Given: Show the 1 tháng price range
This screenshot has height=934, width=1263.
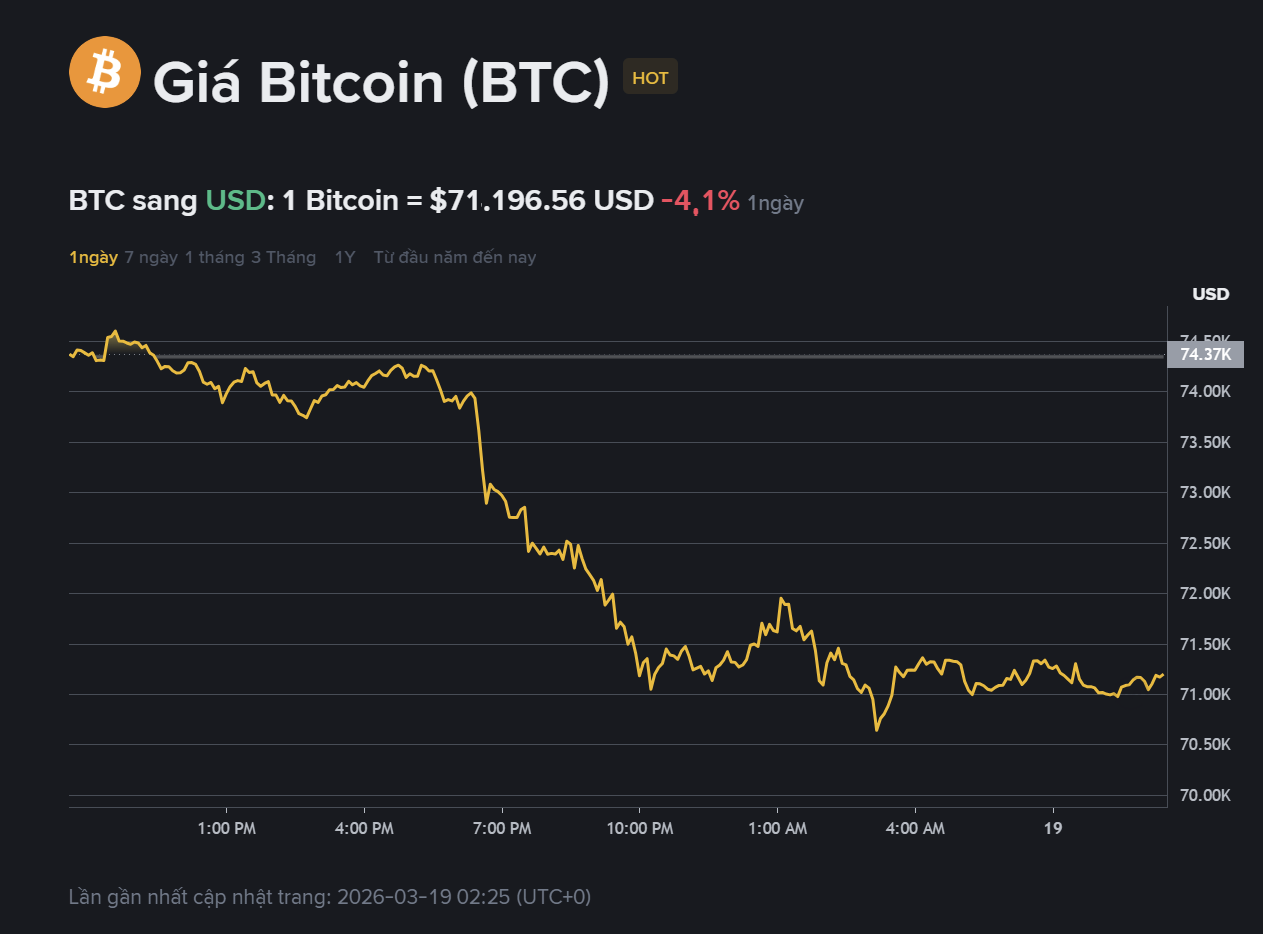Looking at the screenshot, I should (x=214, y=257).
